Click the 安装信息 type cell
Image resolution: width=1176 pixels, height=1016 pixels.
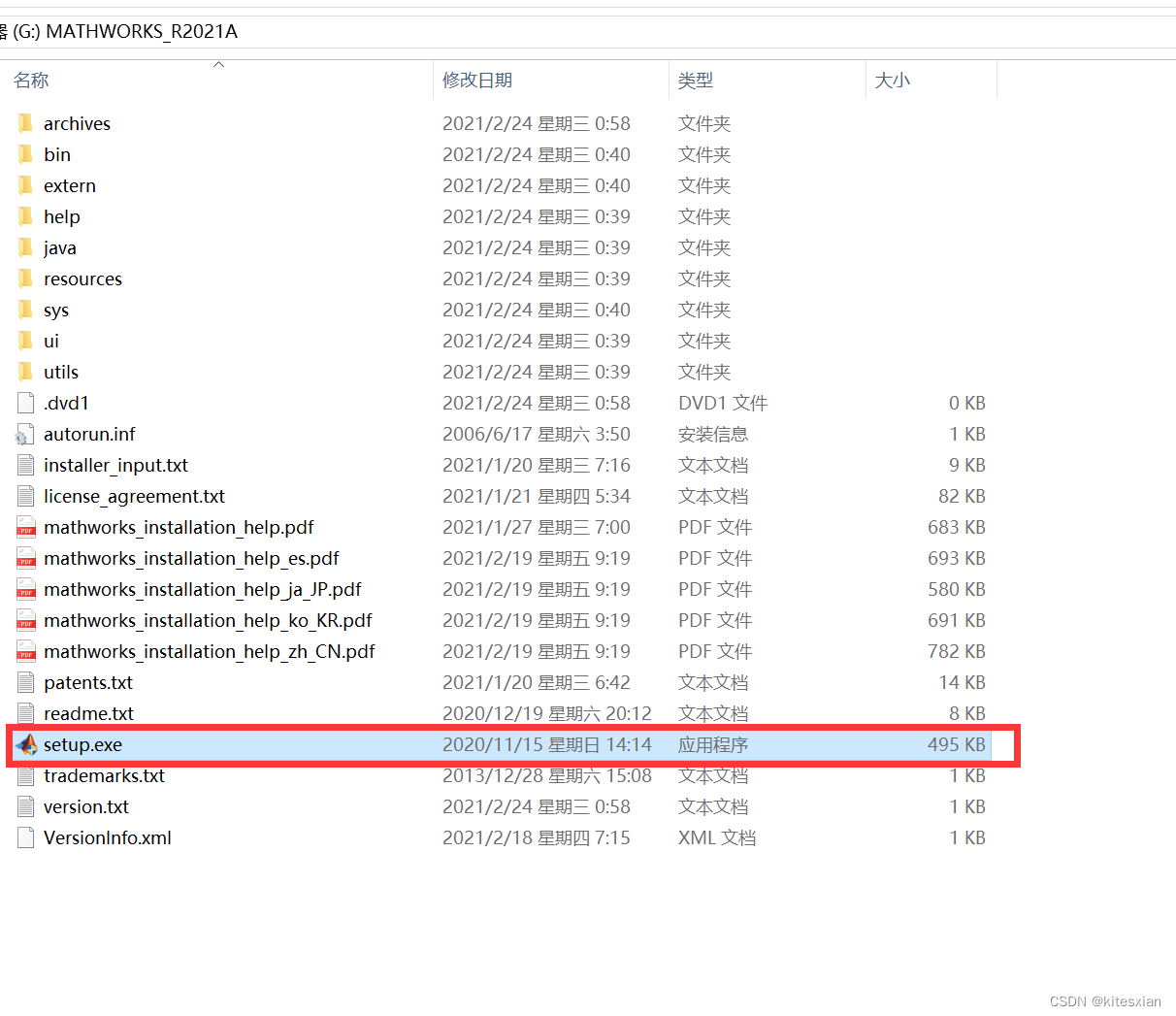[713, 434]
